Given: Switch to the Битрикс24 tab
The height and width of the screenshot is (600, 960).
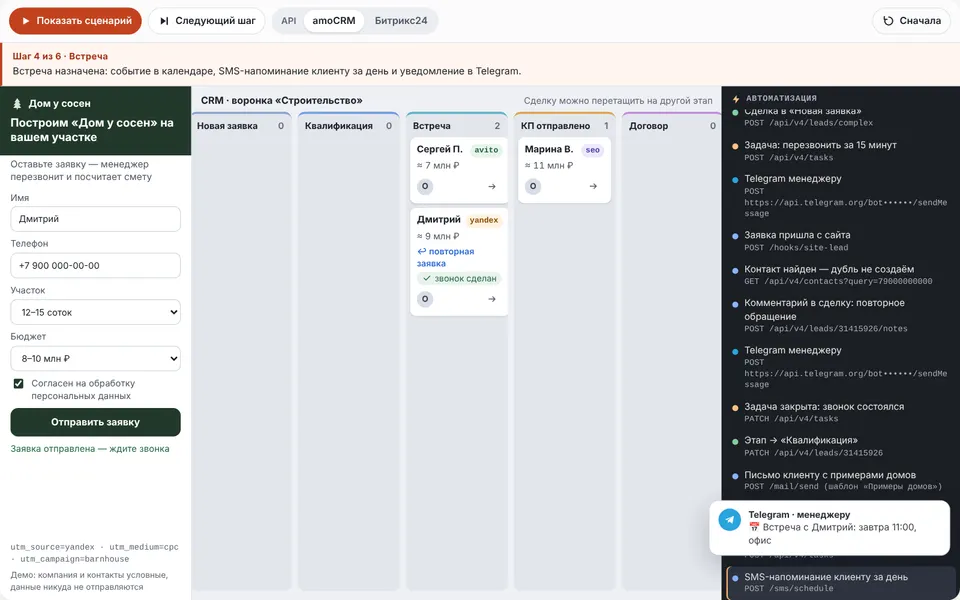Looking at the screenshot, I should tap(401, 21).
